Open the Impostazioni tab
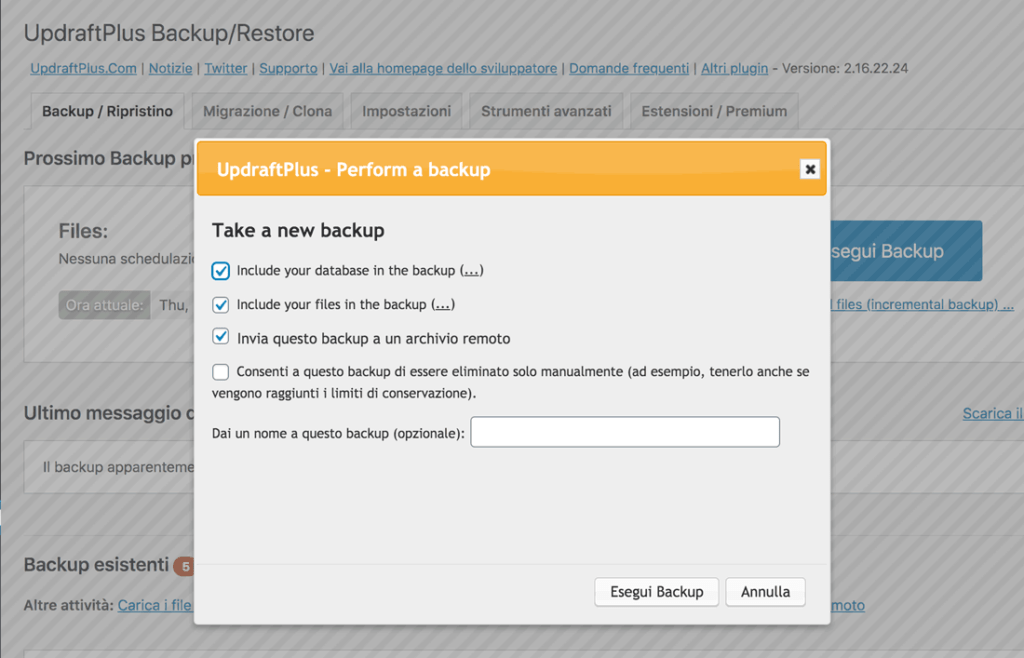The width and height of the screenshot is (1024, 658). tap(406, 111)
